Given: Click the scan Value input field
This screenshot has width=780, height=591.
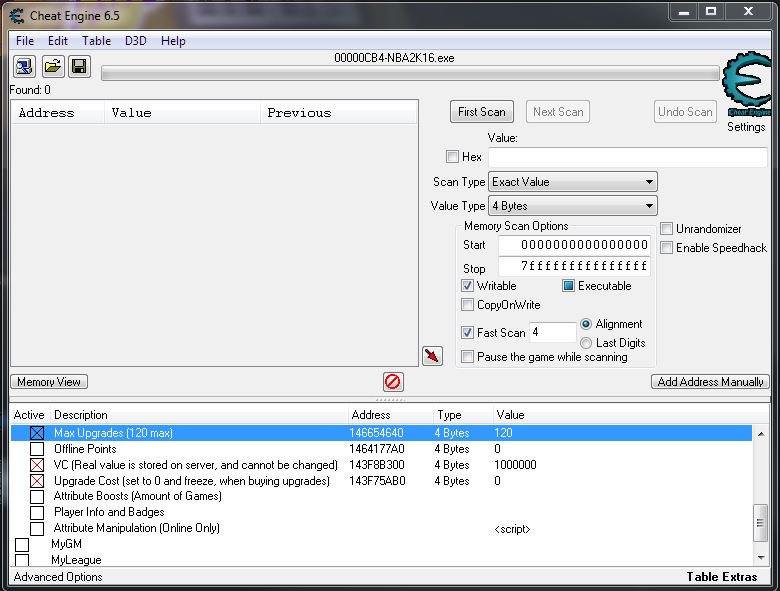Looking at the screenshot, I should (627, 157).
